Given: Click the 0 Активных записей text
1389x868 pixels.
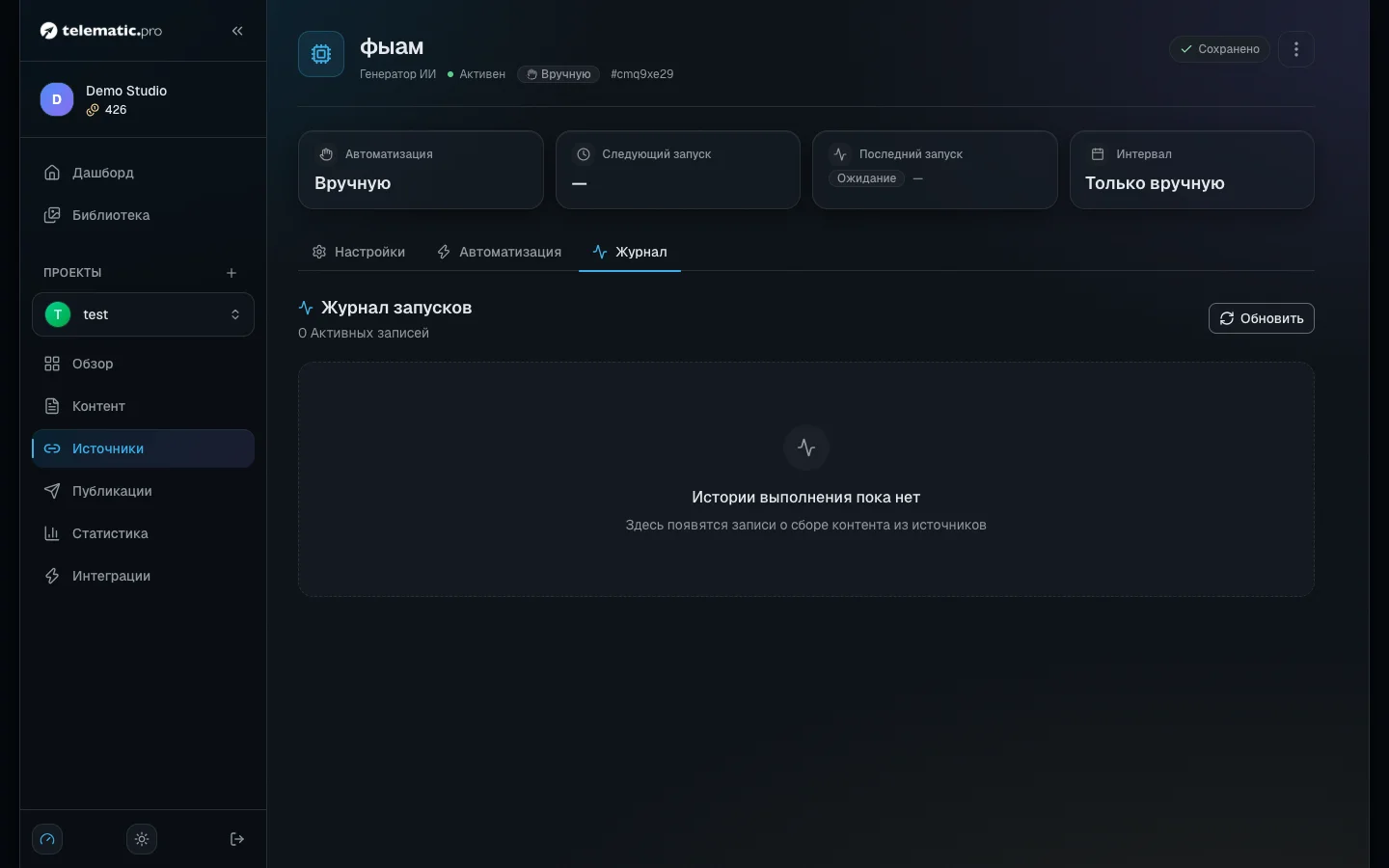Looking at the screenshot, I should 364,333.
